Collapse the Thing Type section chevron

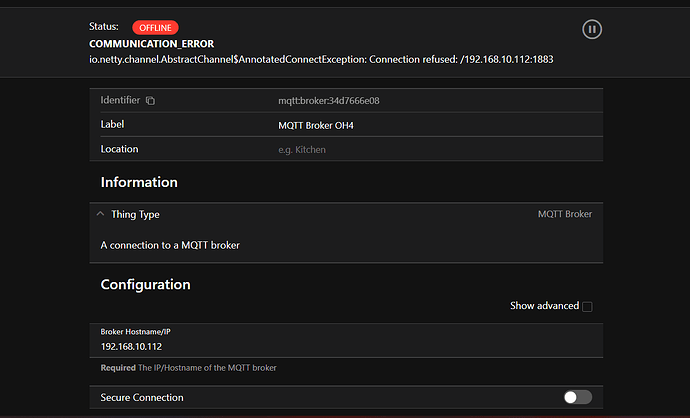click(100, 214)
